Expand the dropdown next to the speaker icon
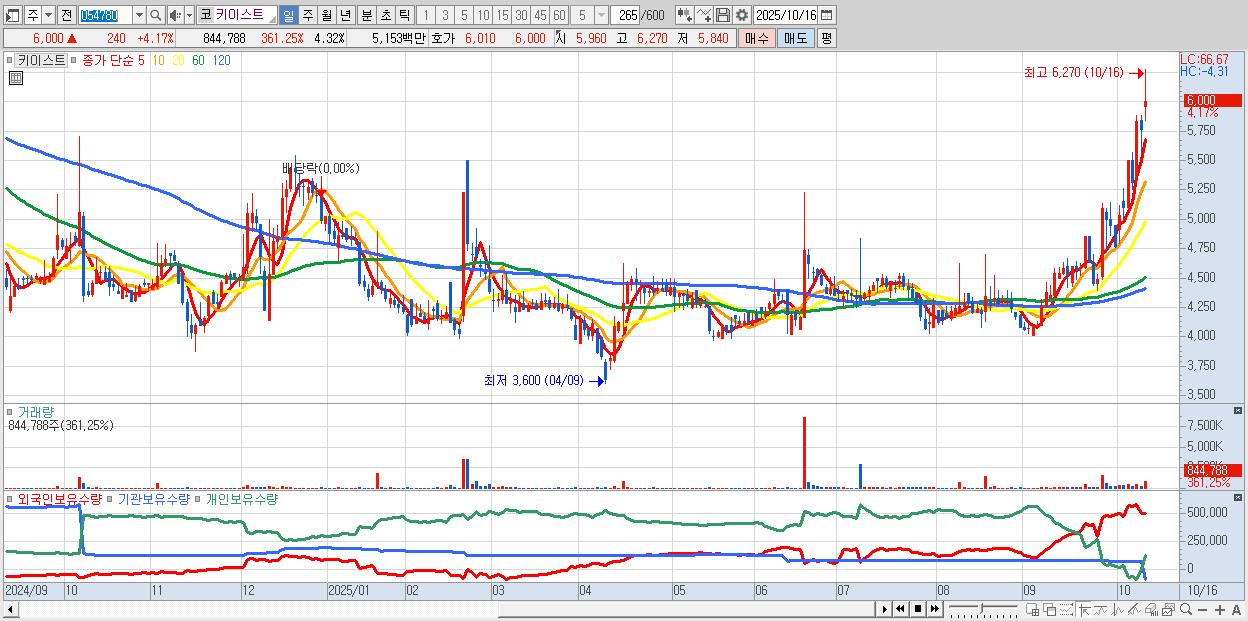The width and height of the screenshot is (1248, 621). 188,15
